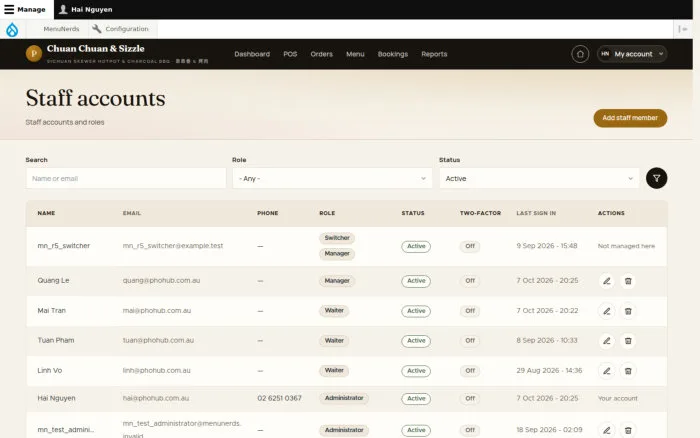The image size is (700, 438).
Task: Open the Manage hamburger menu
Action: [x=26, y=9]
